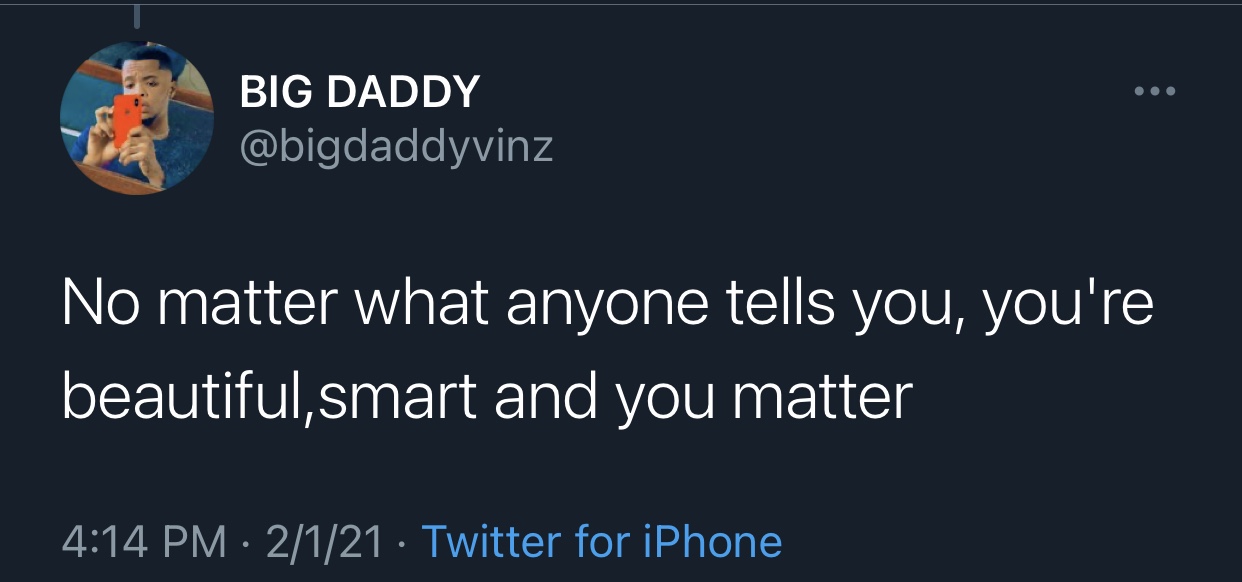The height and width of the screenshot is (582, 1242).
Task: Open BIG DADDY's profile picture
Action: coord(137,117)
